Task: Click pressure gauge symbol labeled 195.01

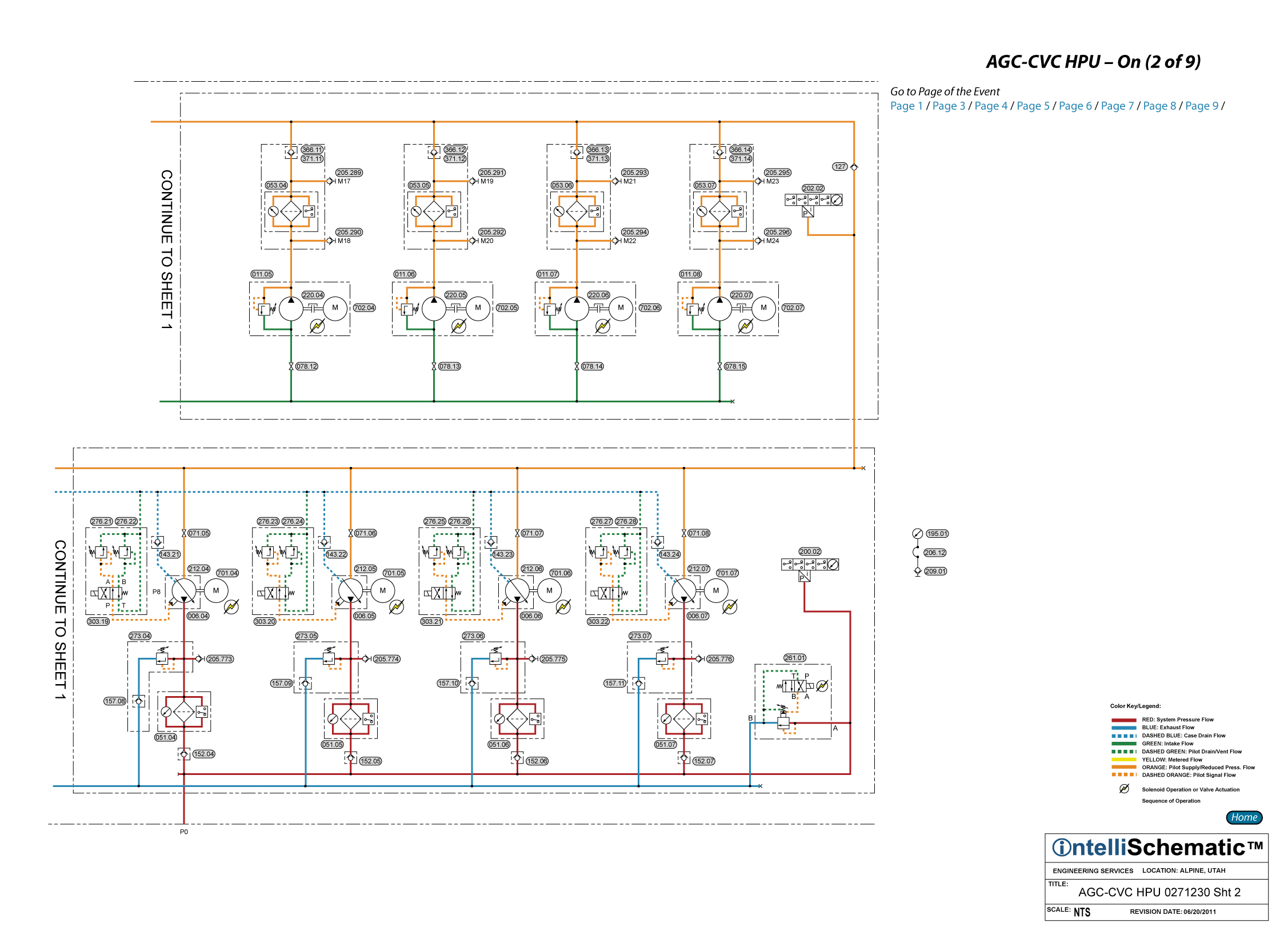Action: (x=917, y=534)
